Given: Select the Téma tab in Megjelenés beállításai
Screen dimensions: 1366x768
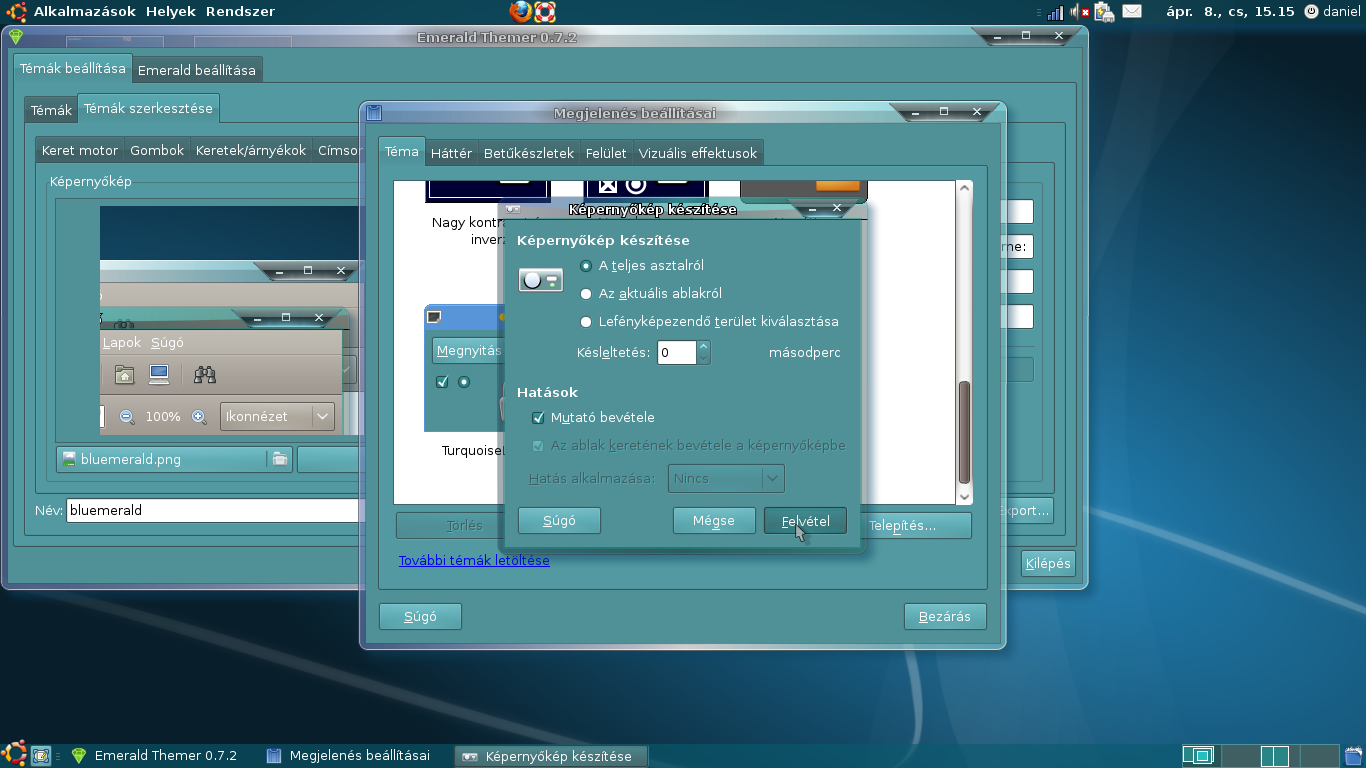Looking at the screenshot, I should 402,152.
